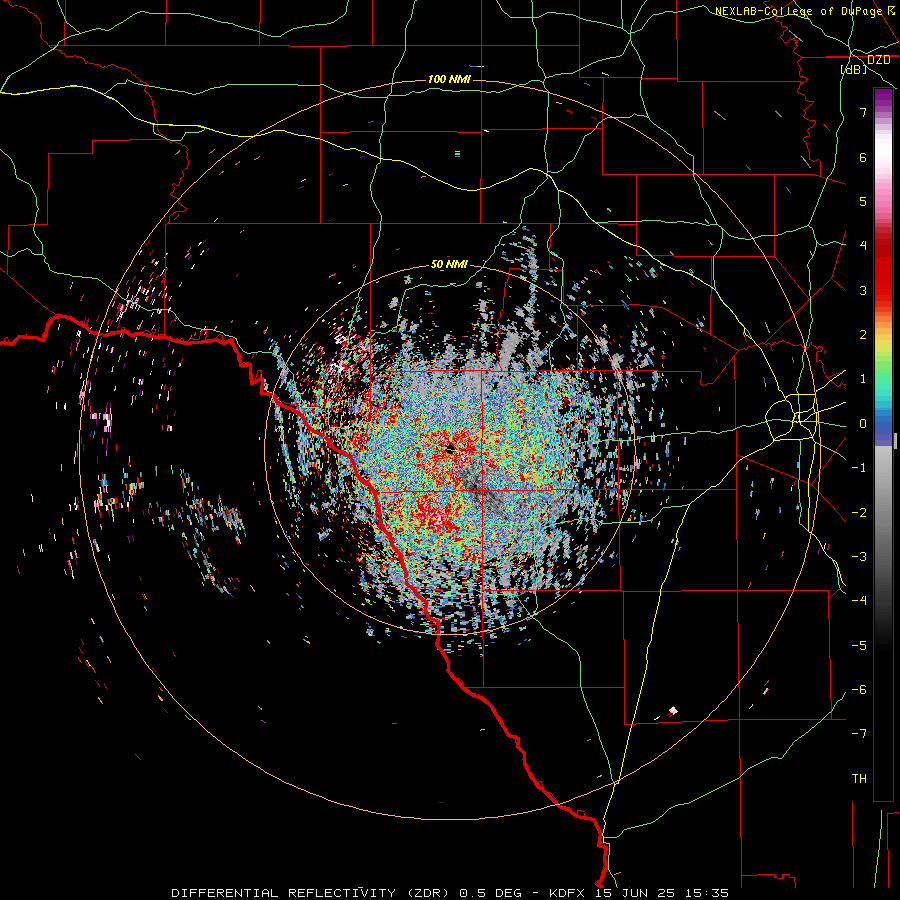Click the [dB] units label
This screenshot has height=900, width=900.
point(854,69)
